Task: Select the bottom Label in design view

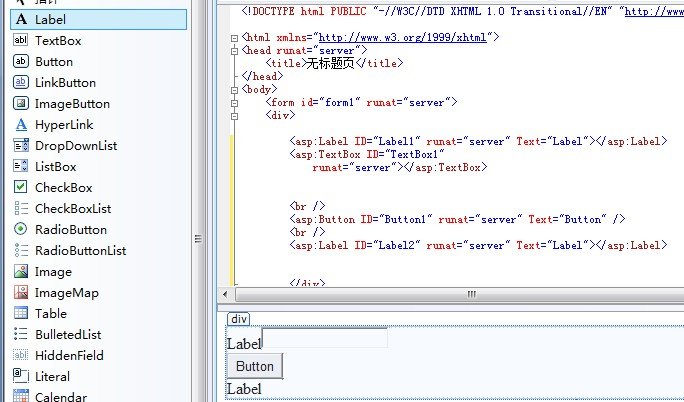Action: 244,388
